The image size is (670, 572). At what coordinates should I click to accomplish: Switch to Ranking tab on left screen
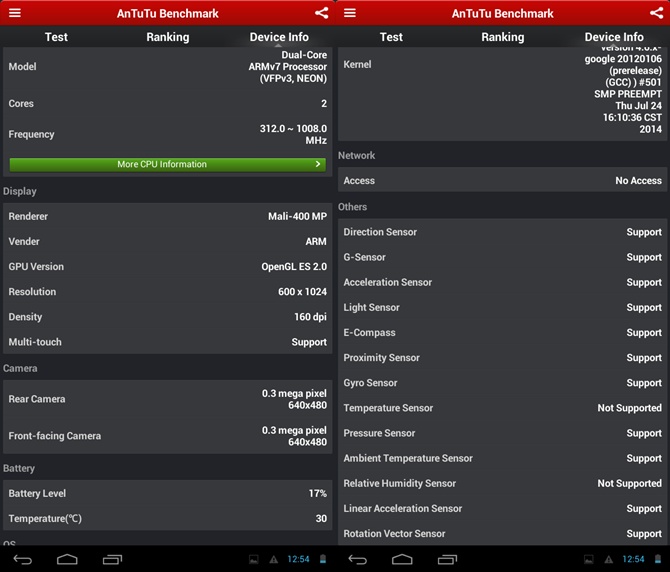[x=168, y=37]
